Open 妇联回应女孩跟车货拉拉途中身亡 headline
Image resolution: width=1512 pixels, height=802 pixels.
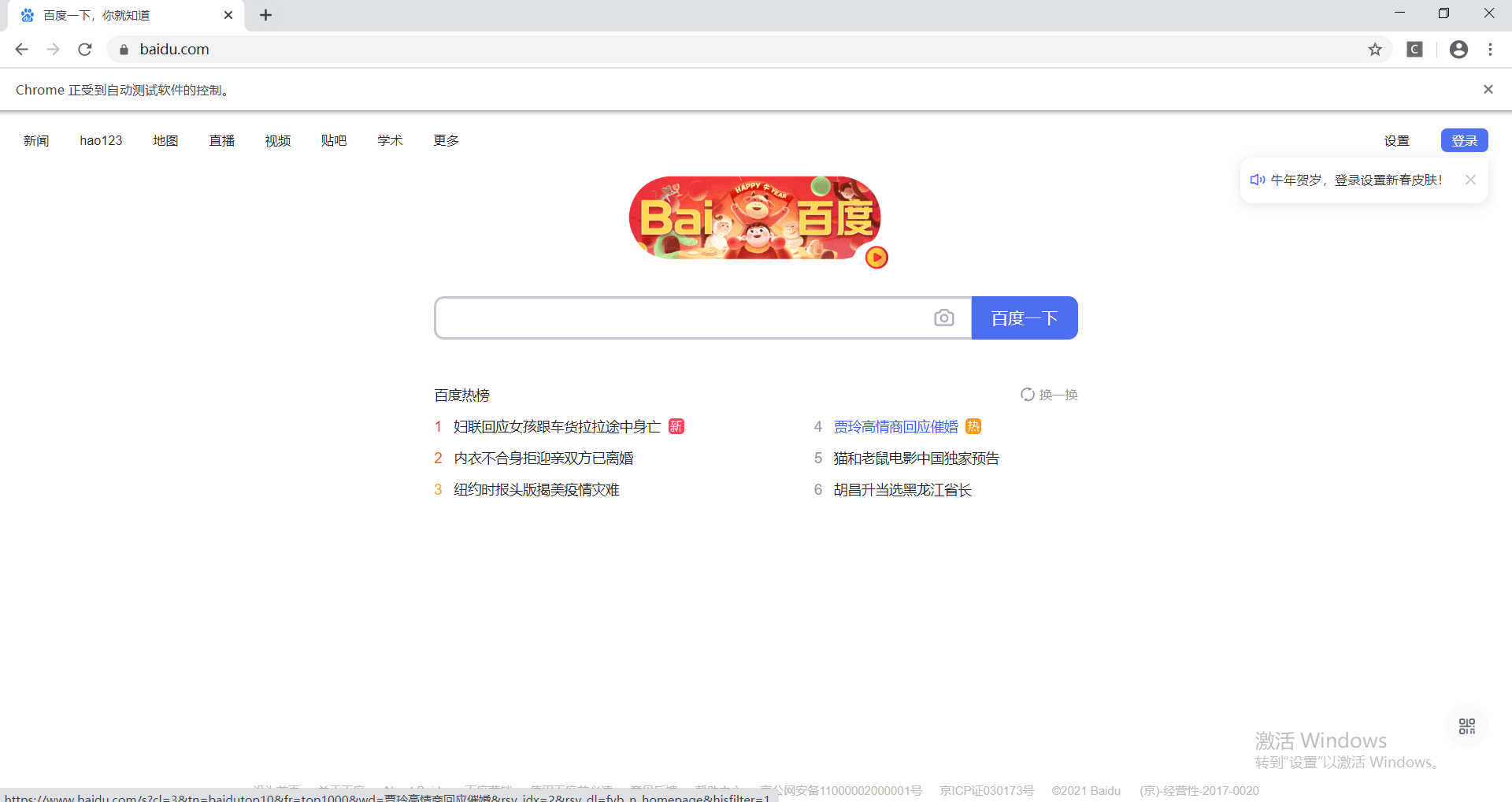557,426
